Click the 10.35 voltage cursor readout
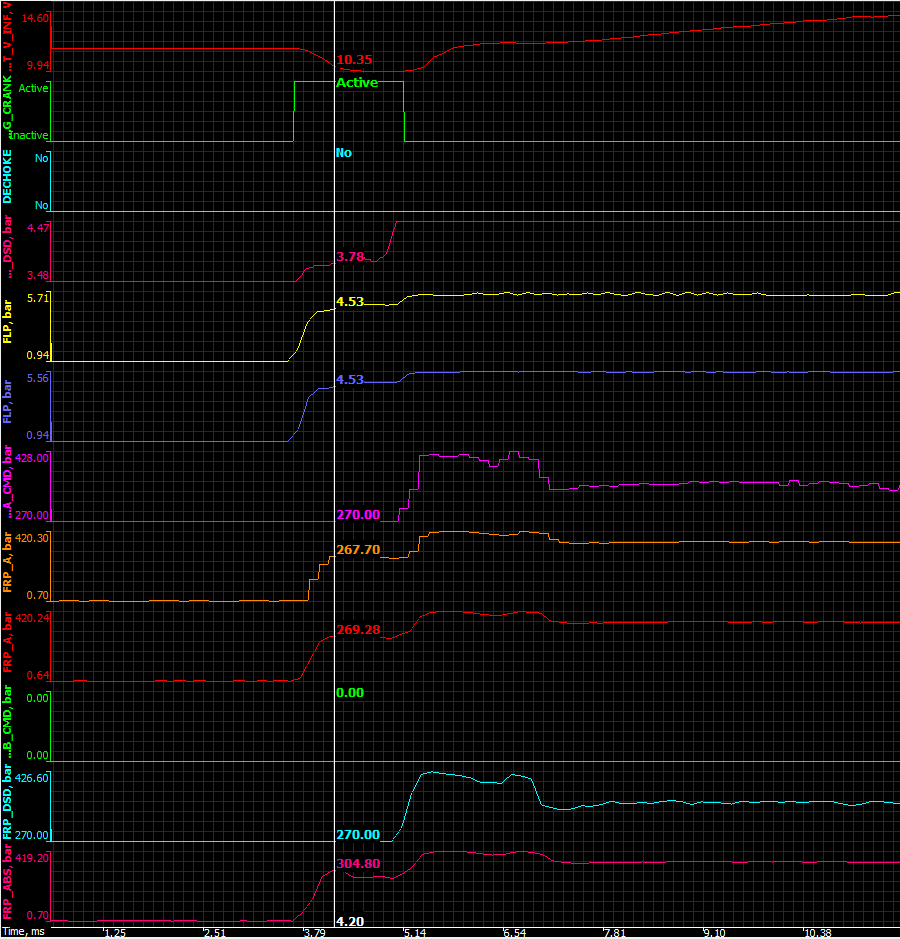The width and height of the screenshot is (900, 939). click(354, 60)
